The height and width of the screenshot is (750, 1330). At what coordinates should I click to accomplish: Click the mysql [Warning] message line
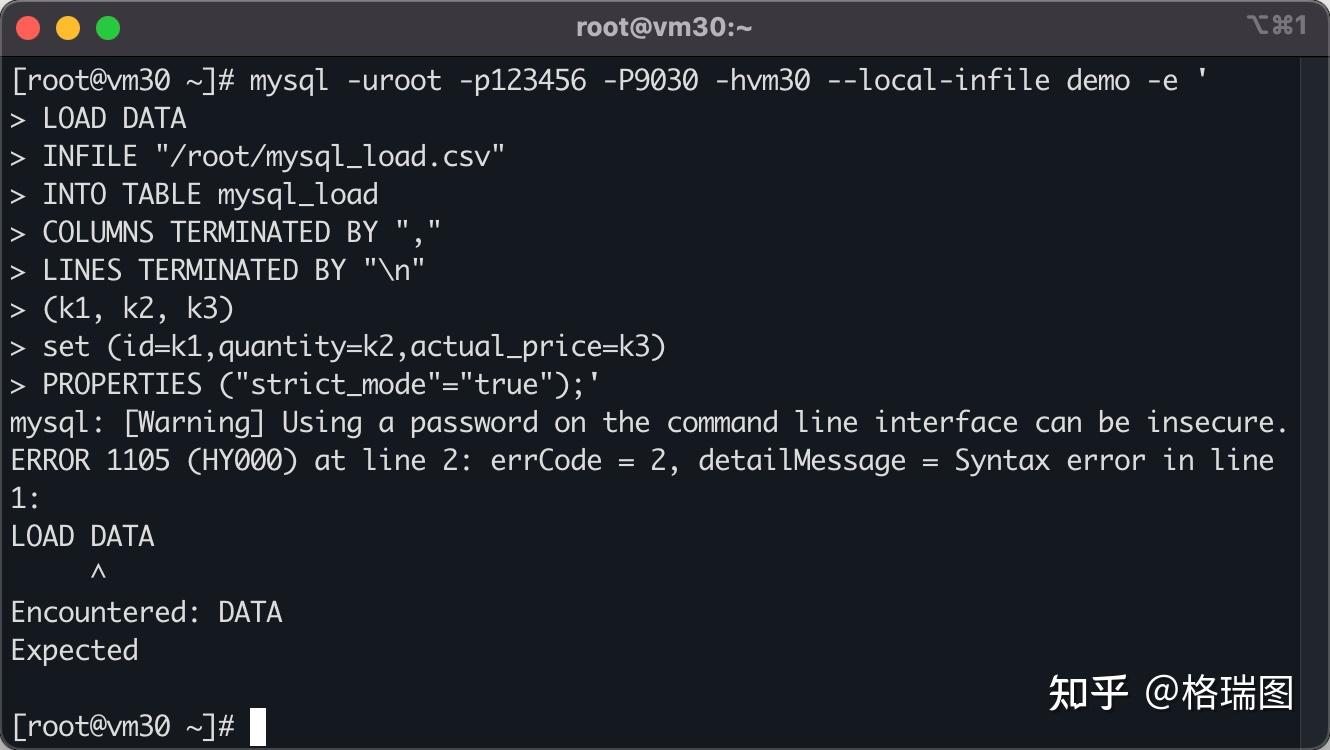[x=648, y=422]
